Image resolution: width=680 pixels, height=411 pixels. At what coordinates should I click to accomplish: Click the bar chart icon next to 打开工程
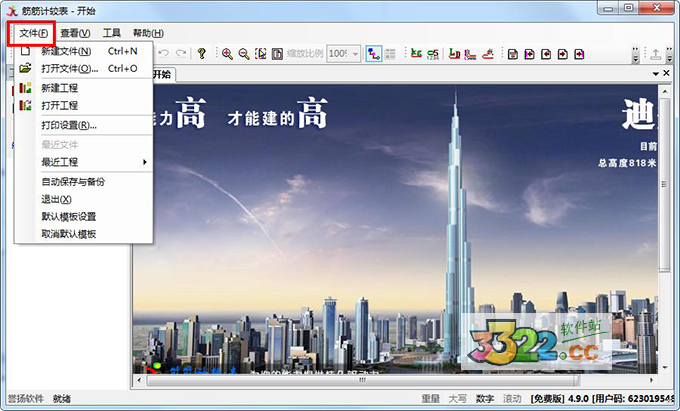tap(25, 105)
